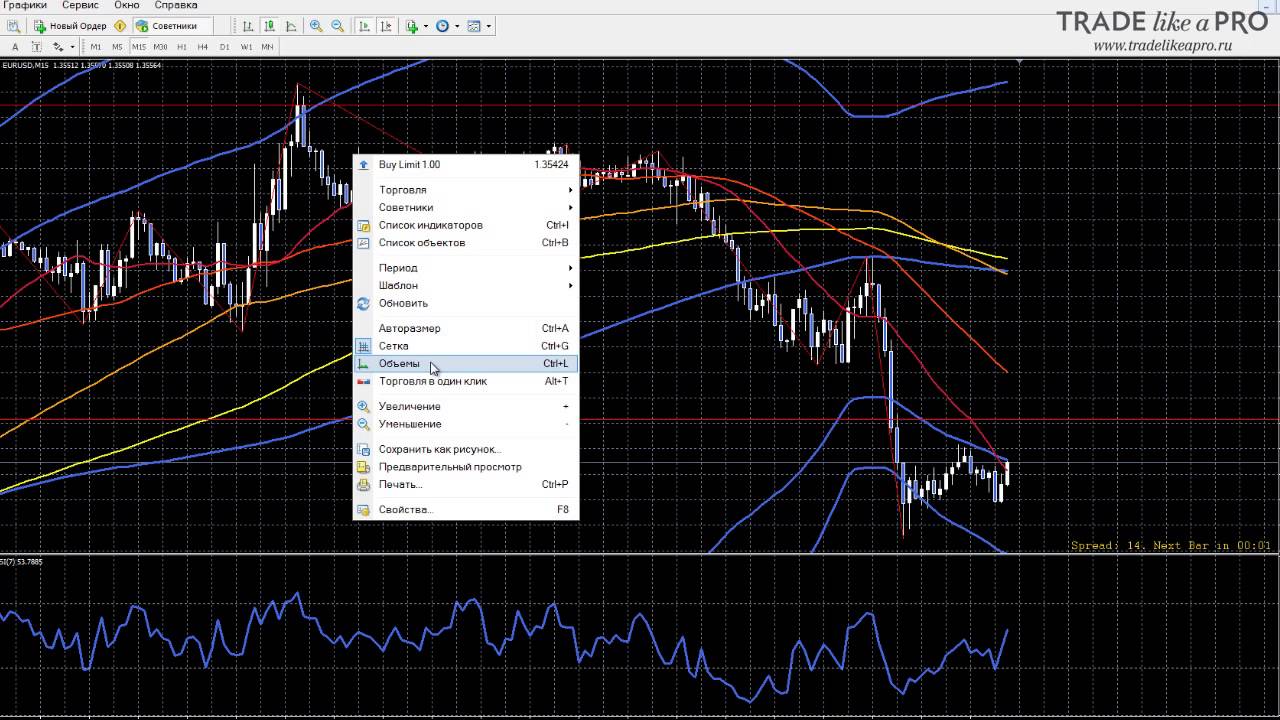Choose Печать in the context menu
1280x720 pixels.
click(465, 485)
